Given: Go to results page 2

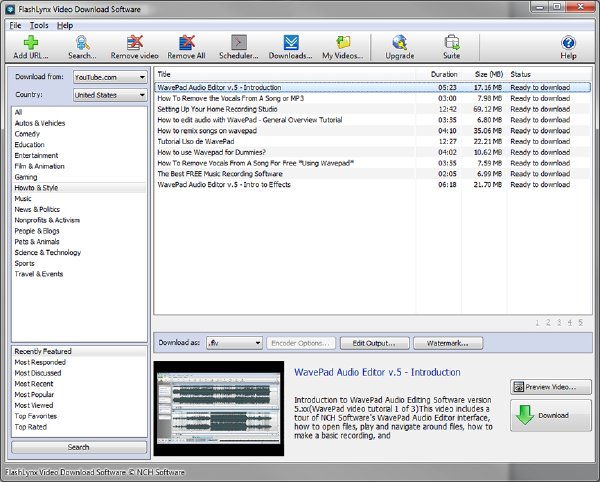Looking at the screenshot, I should click(x=548, y=323).
